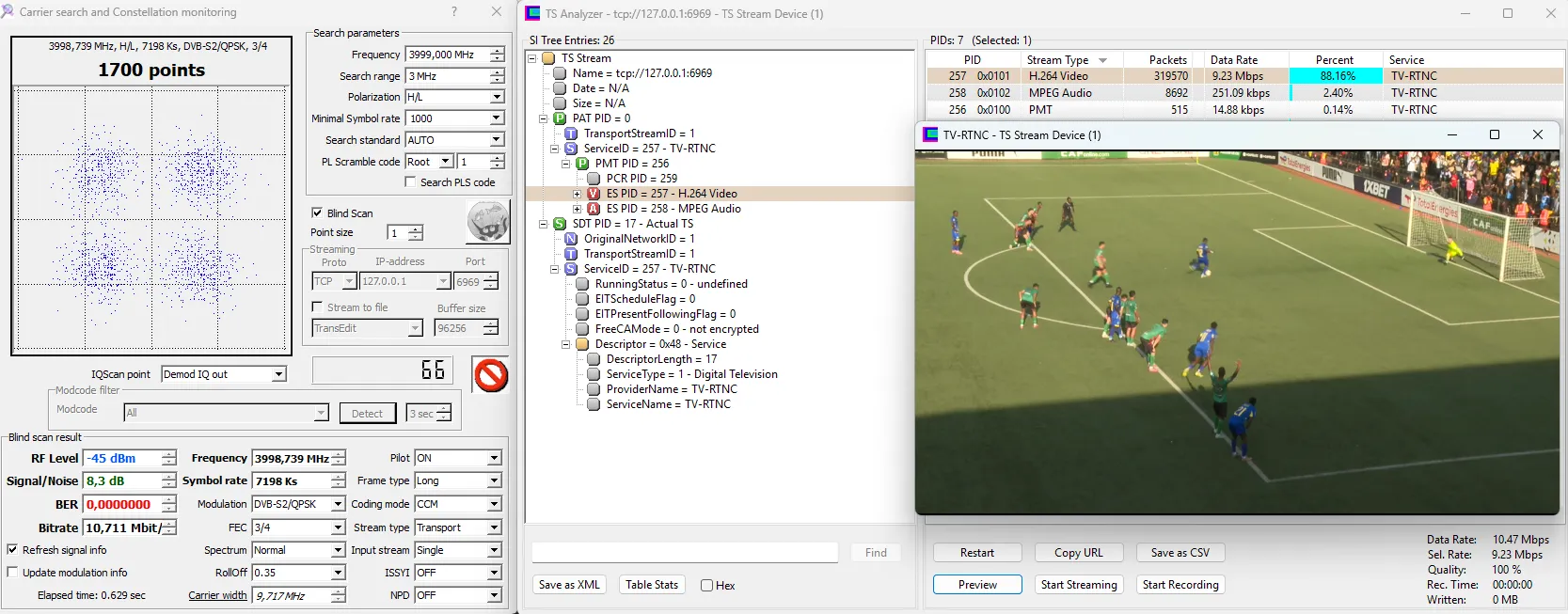The width and height of the screenshot is (1568, 614).
Task: Click the green SDT PID icon
Action: click(x=560, y=224)
